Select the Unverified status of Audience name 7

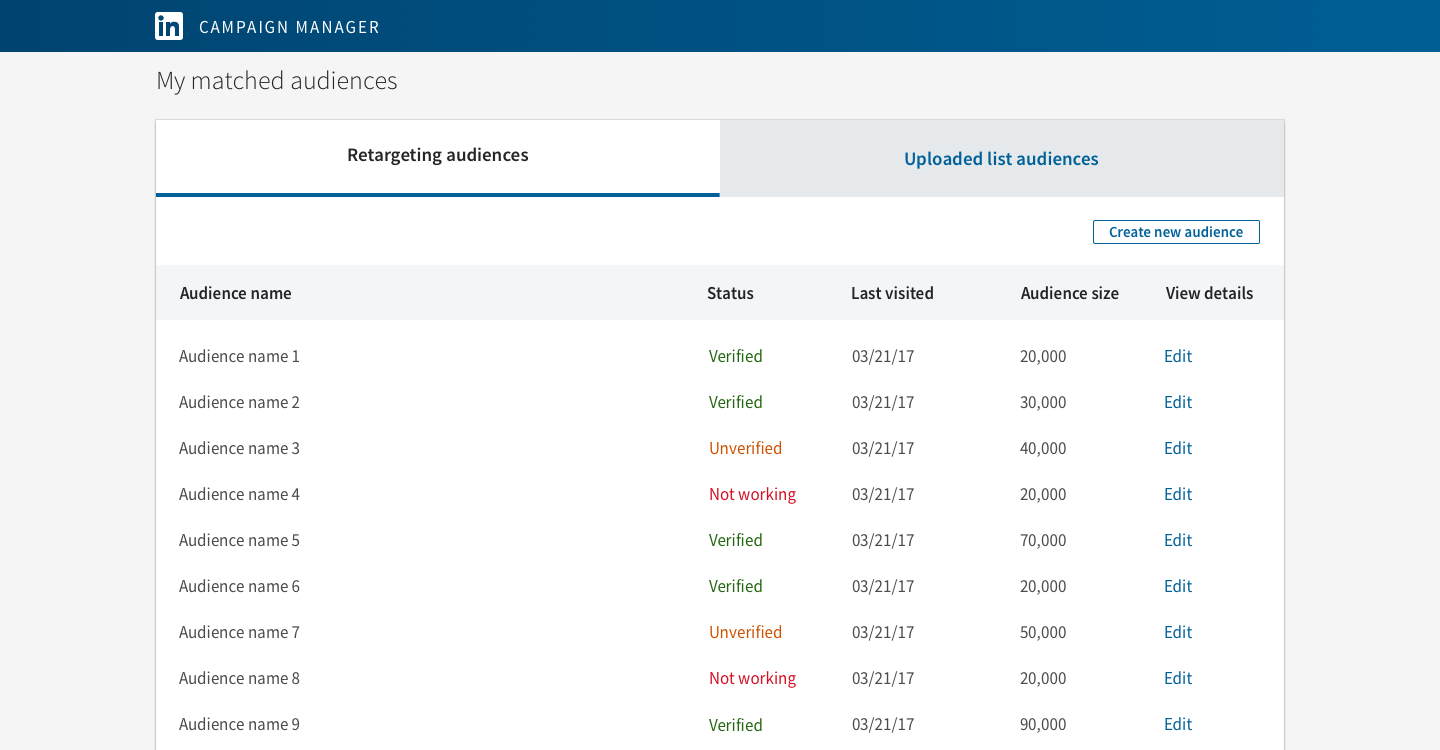(745, 632)
